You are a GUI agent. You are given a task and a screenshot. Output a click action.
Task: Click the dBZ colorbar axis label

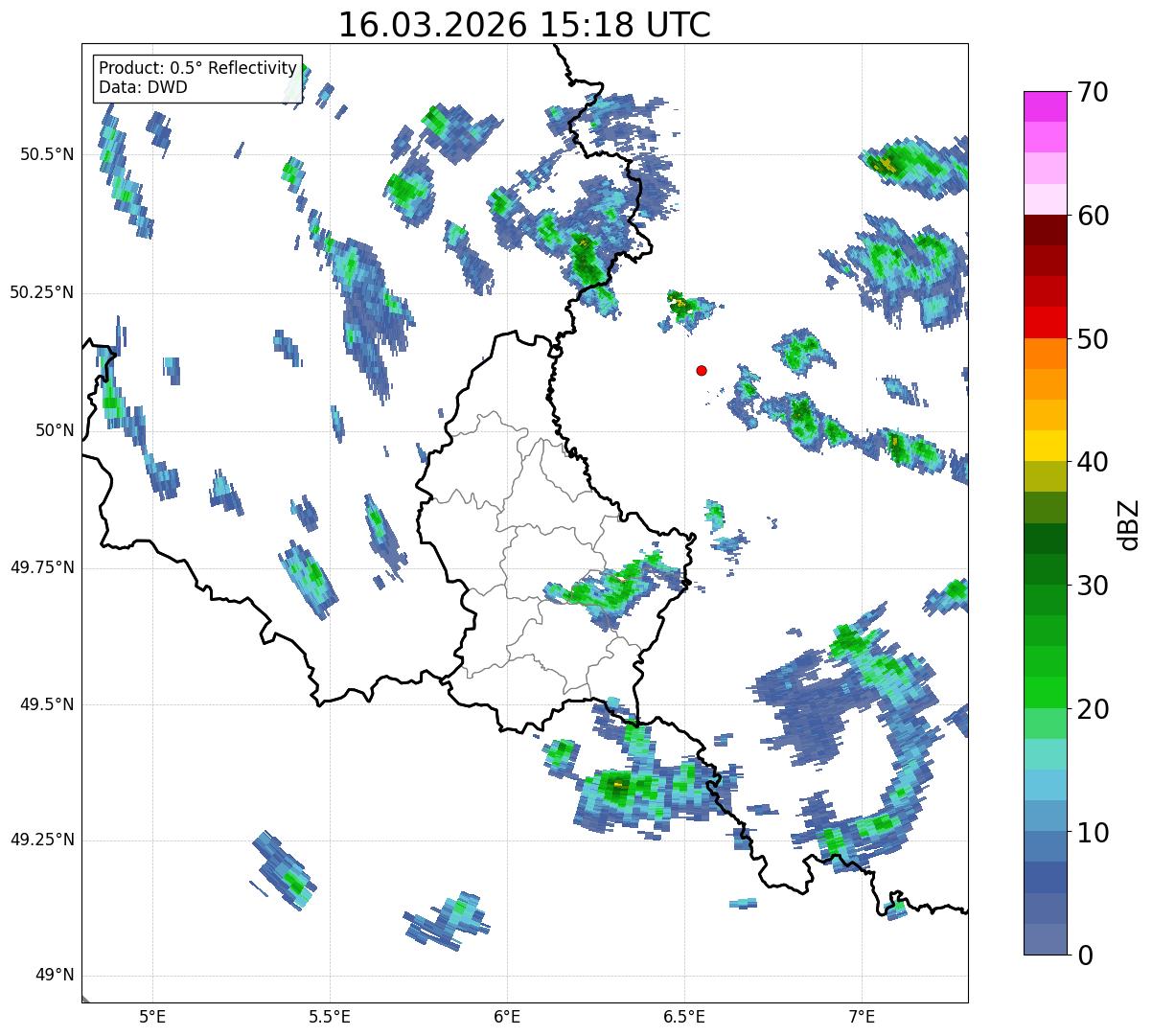click(x=1129, y=523)
